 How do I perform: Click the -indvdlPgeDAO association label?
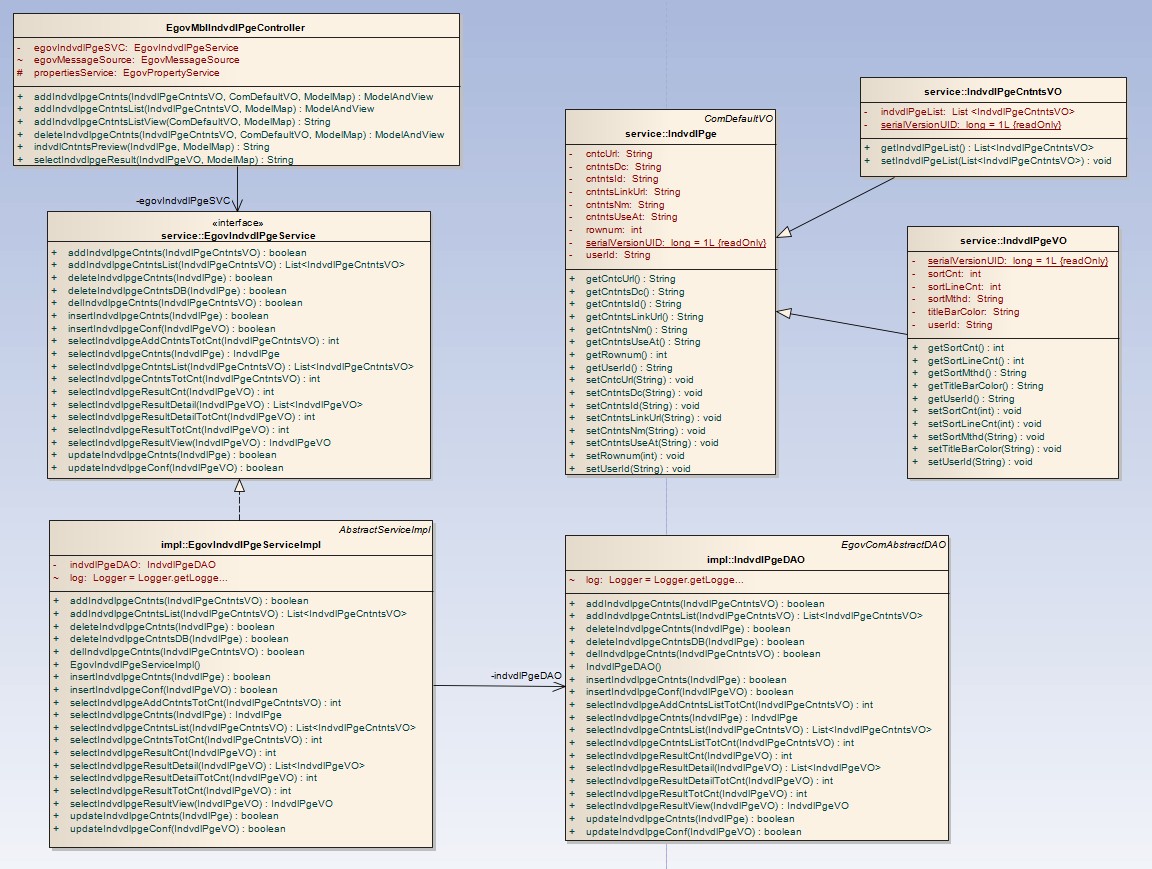527,677
